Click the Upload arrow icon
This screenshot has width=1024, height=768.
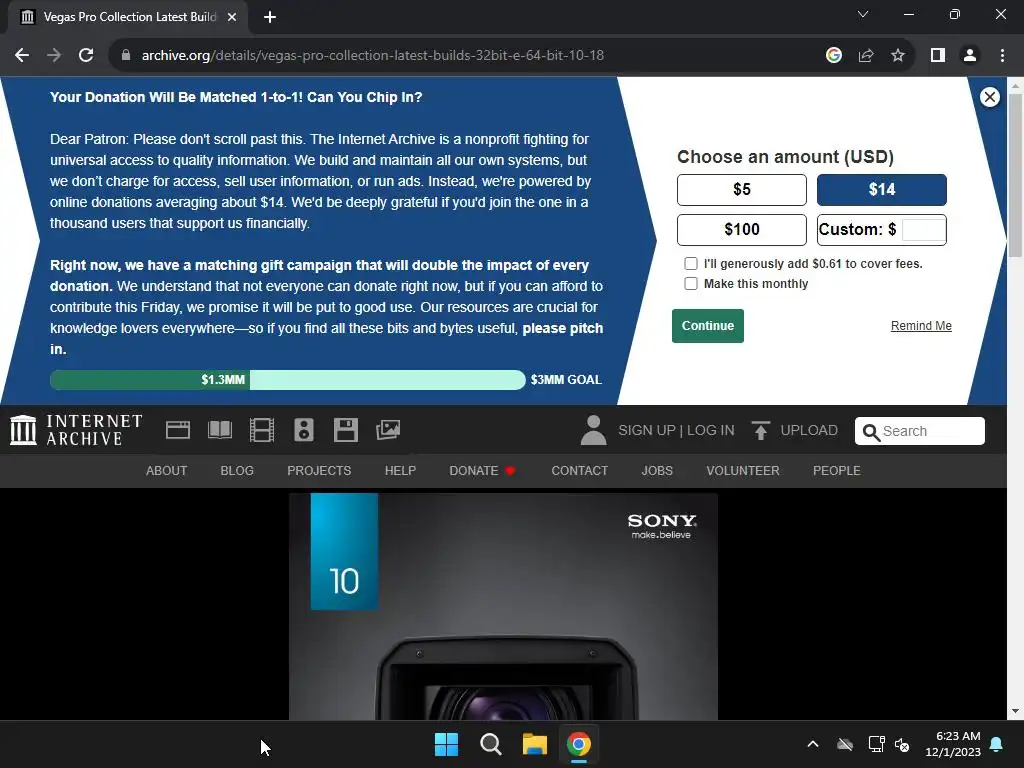coord(760,430)
